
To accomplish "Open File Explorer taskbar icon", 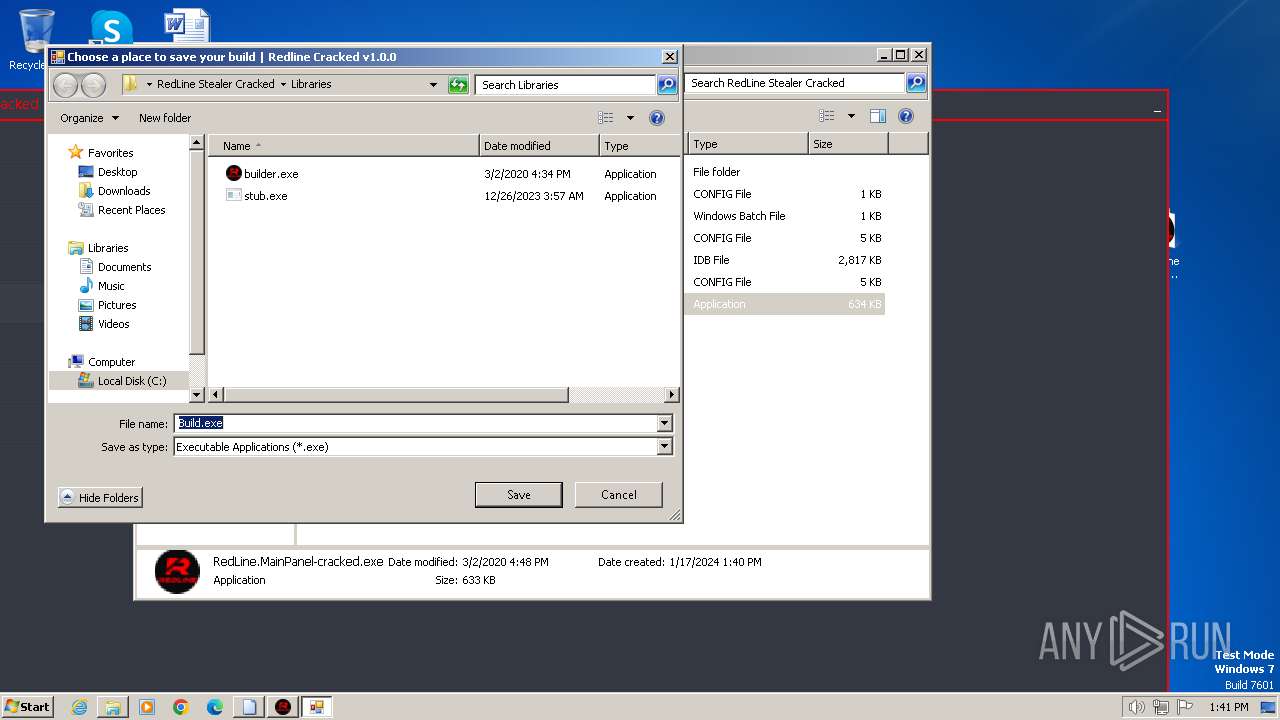I will pos(113,707).
